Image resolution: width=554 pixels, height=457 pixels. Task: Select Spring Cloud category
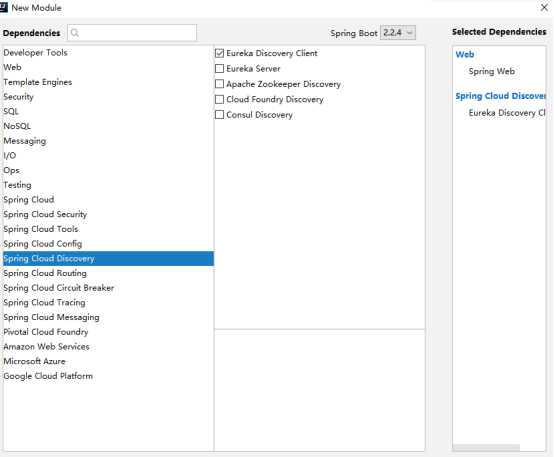click(x=108, y=200)
